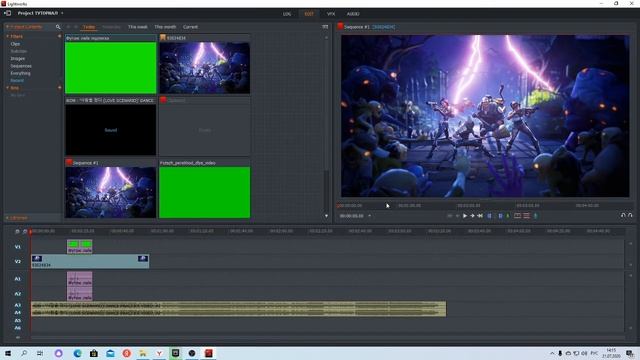640x360 pixels.
Task: Click the timeline zoom-in icon
Action: pyautogui.click(x=25, y=231)
